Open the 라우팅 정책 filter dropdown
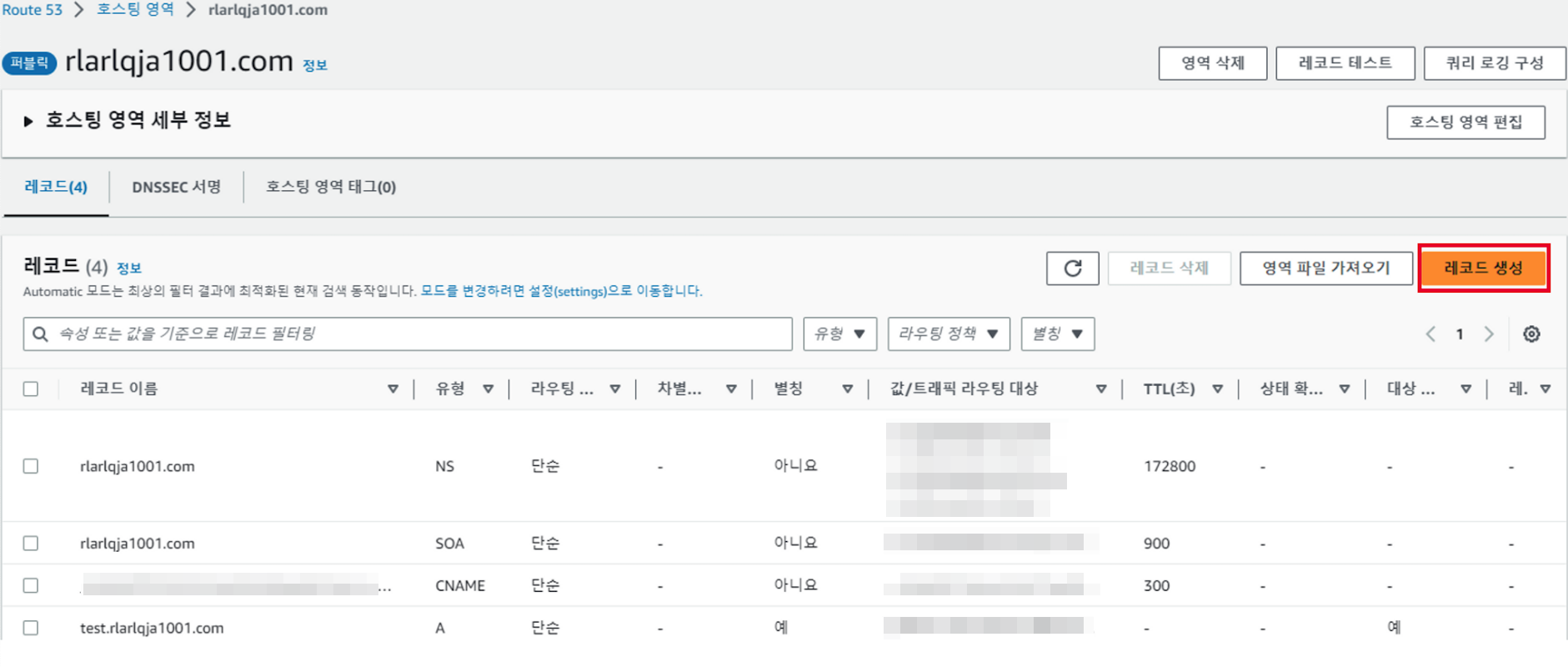Screen dimensions: 1568x667 949,334
